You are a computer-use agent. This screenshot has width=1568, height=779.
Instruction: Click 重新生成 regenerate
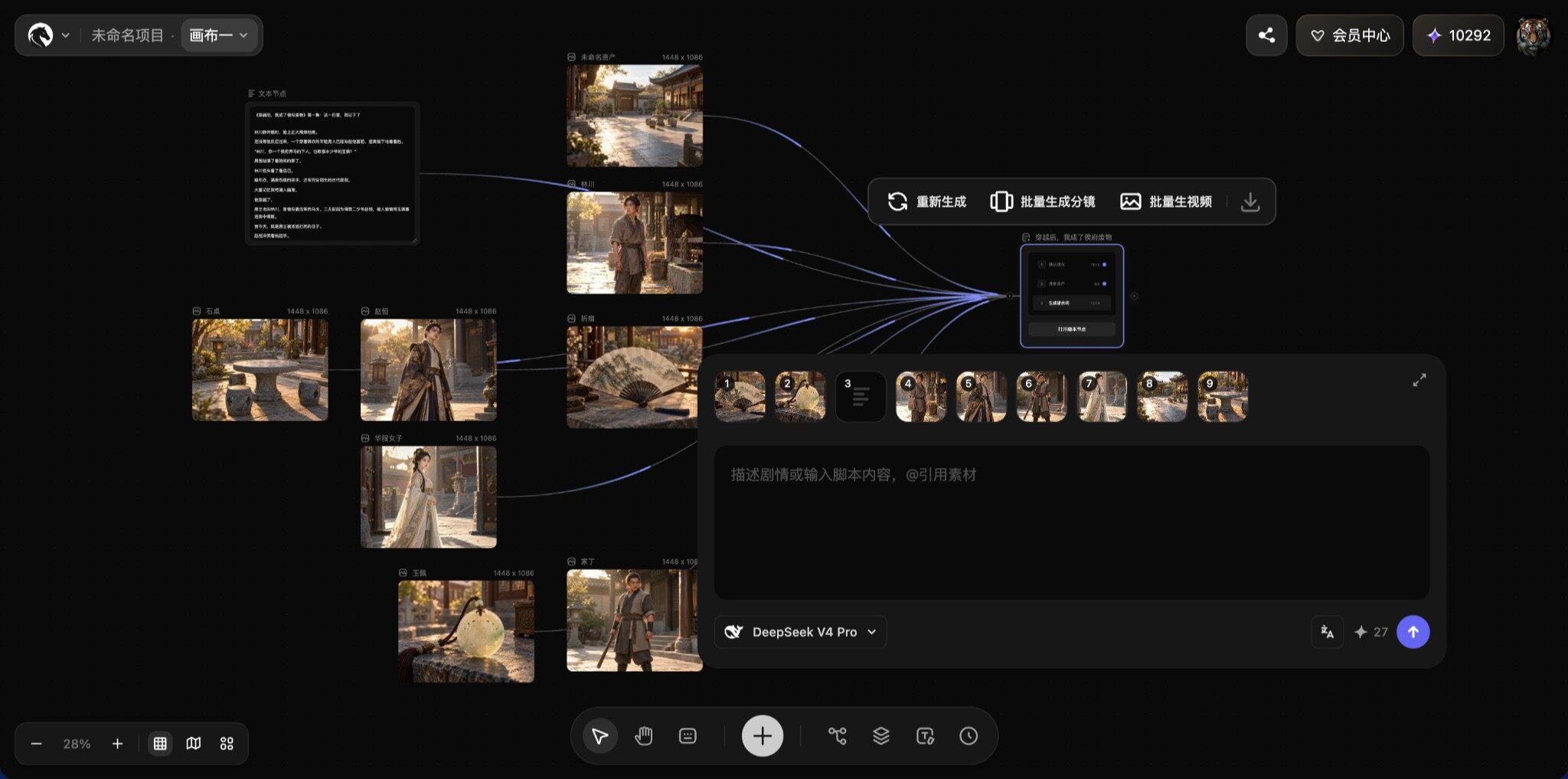click(927, 201)
